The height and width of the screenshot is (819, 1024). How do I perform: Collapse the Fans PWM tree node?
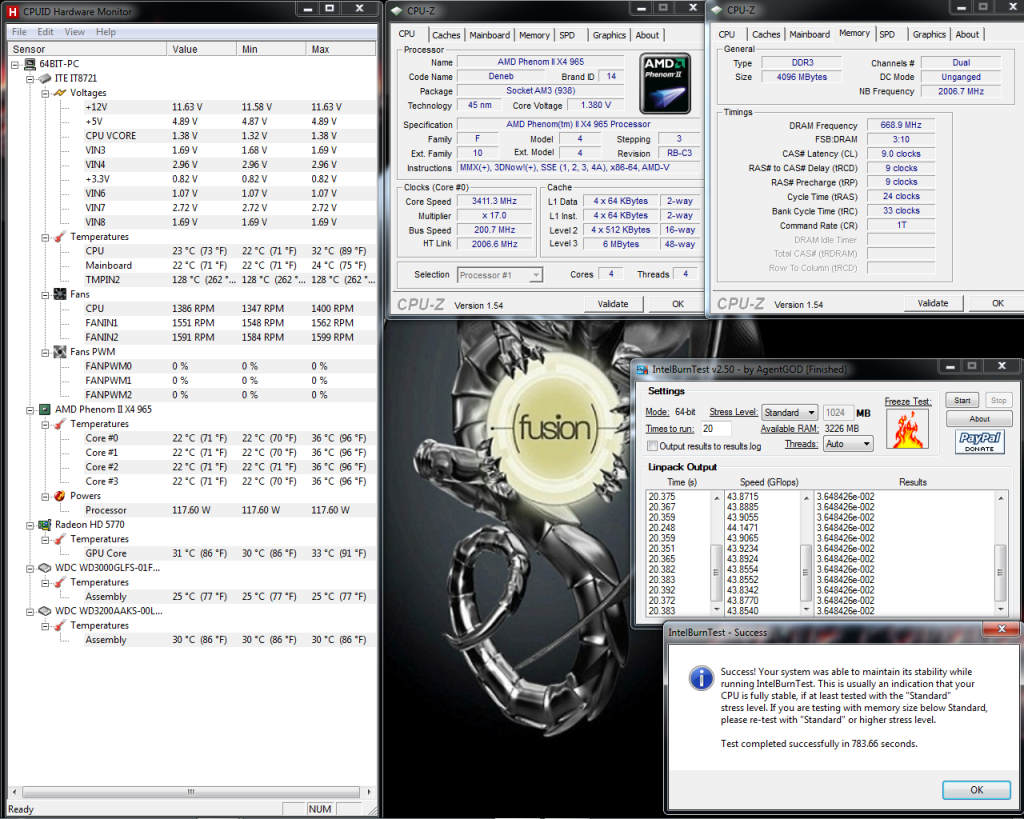(46, 352)
